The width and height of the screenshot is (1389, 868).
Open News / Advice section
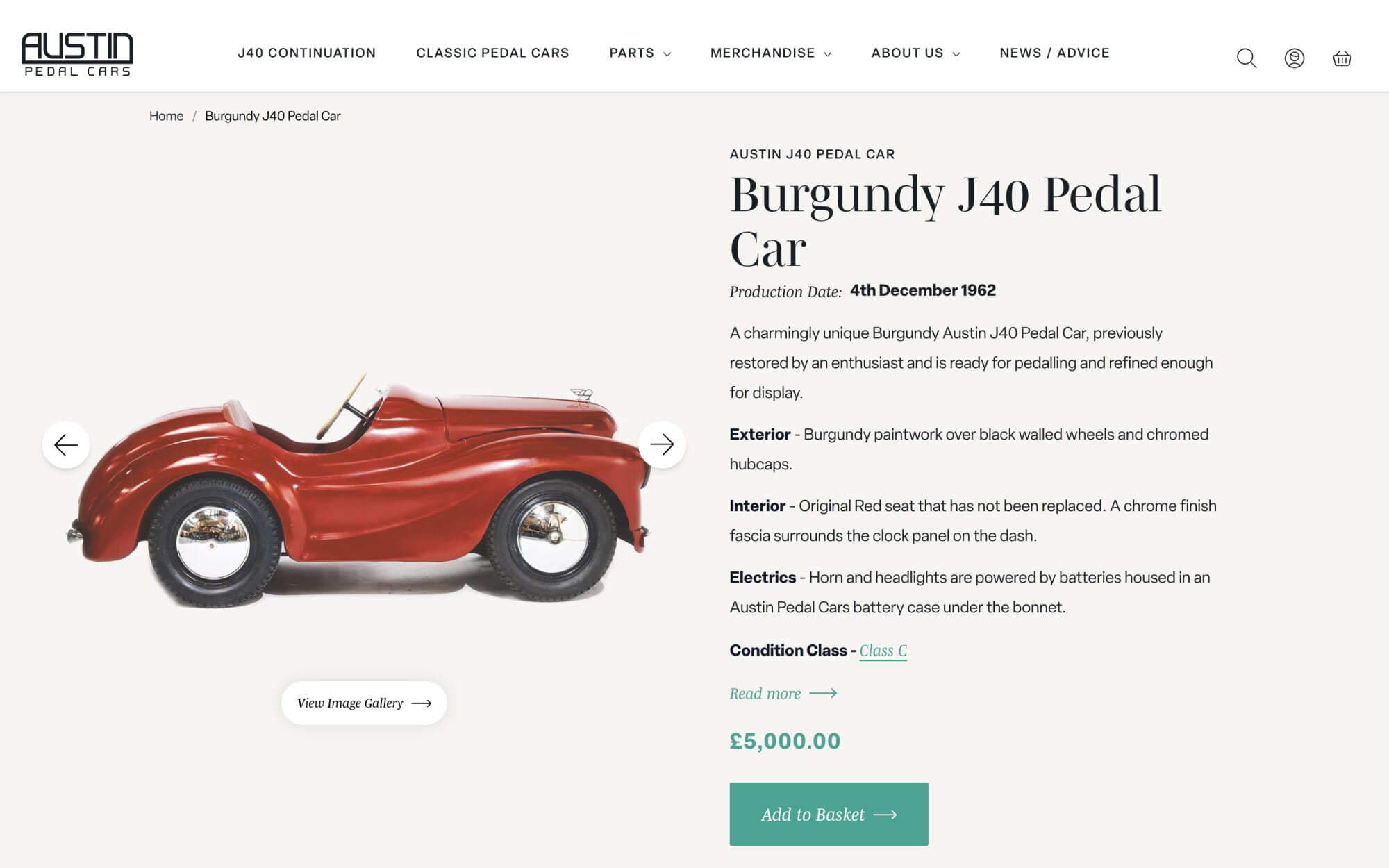(x=1054, y=53)
